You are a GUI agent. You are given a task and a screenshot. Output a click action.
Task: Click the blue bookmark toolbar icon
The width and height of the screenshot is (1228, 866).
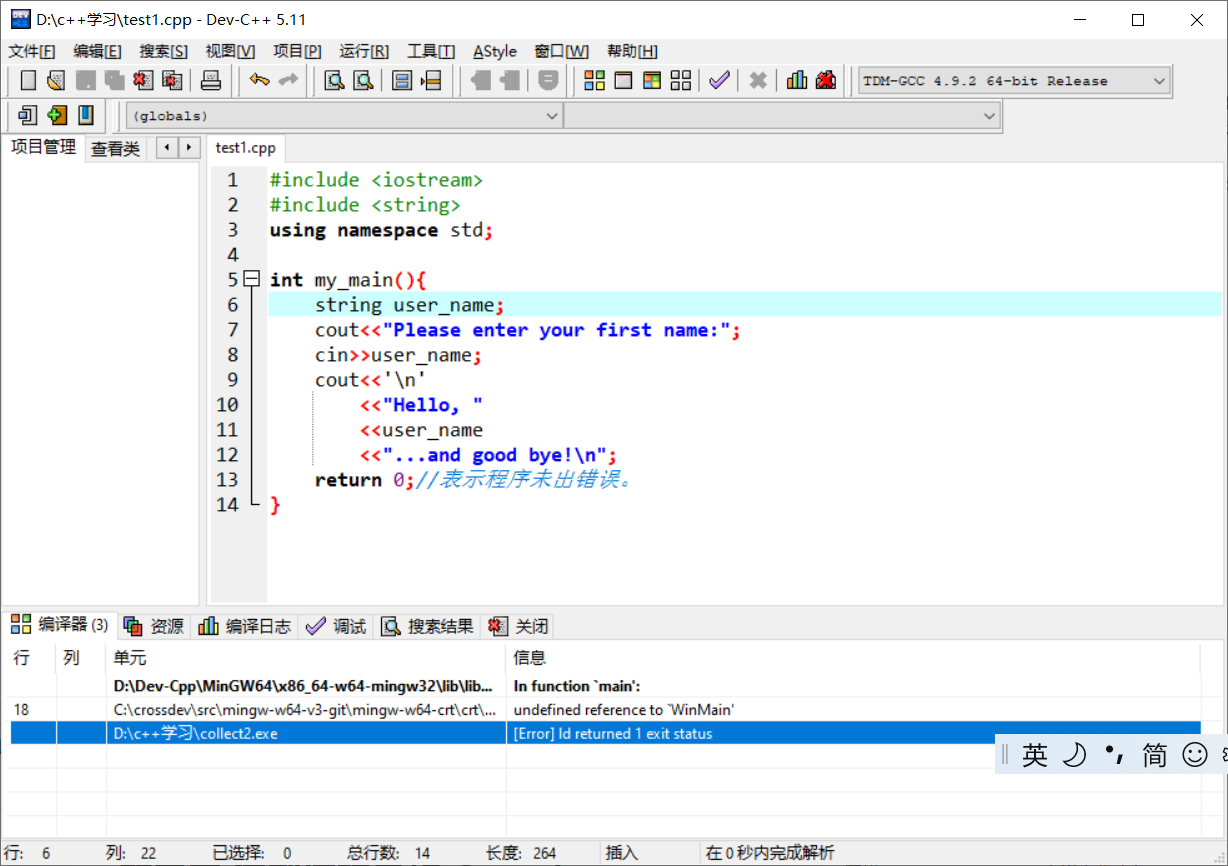click(86, 115)
